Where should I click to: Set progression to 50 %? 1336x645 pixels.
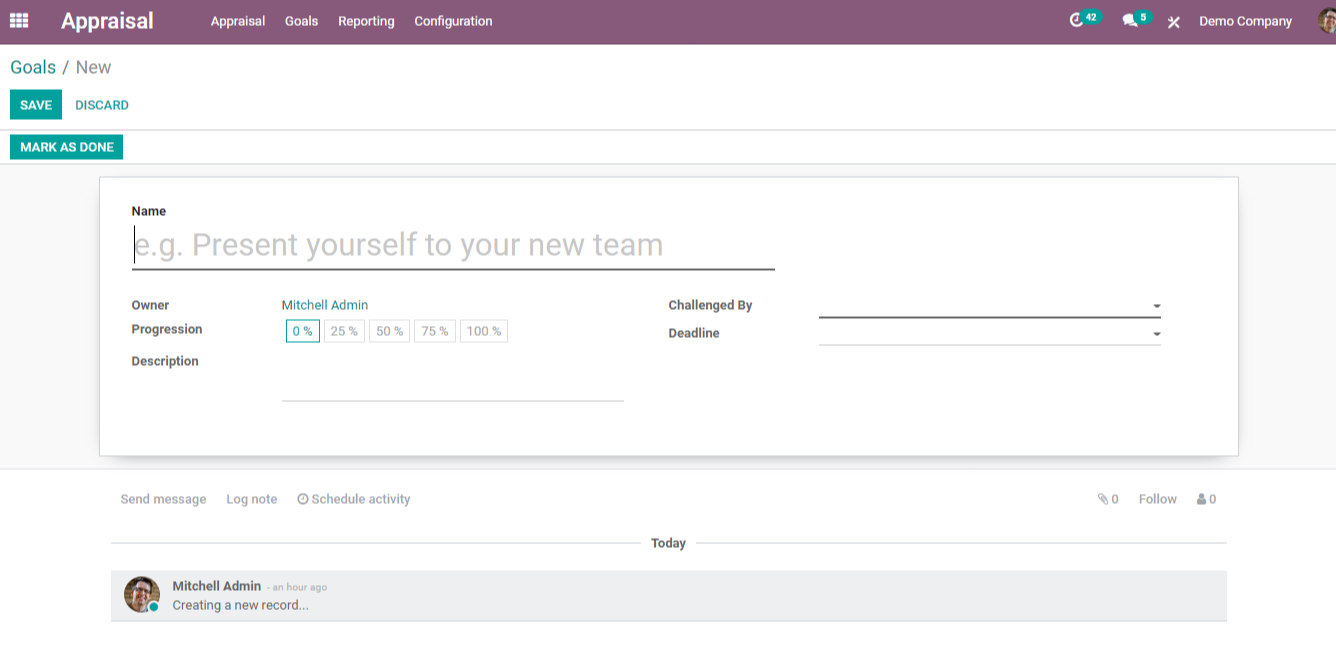pyautogui.click(x=390, y=331)
